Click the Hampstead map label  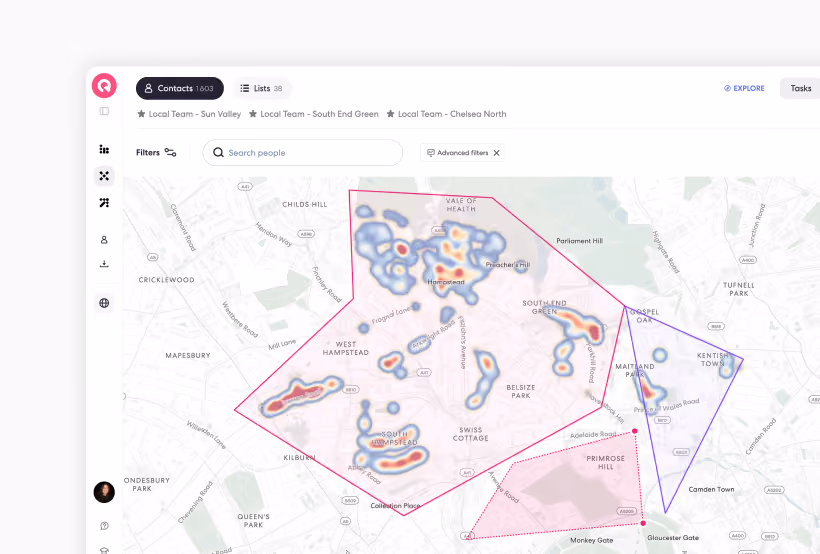(x=446, y=282)
